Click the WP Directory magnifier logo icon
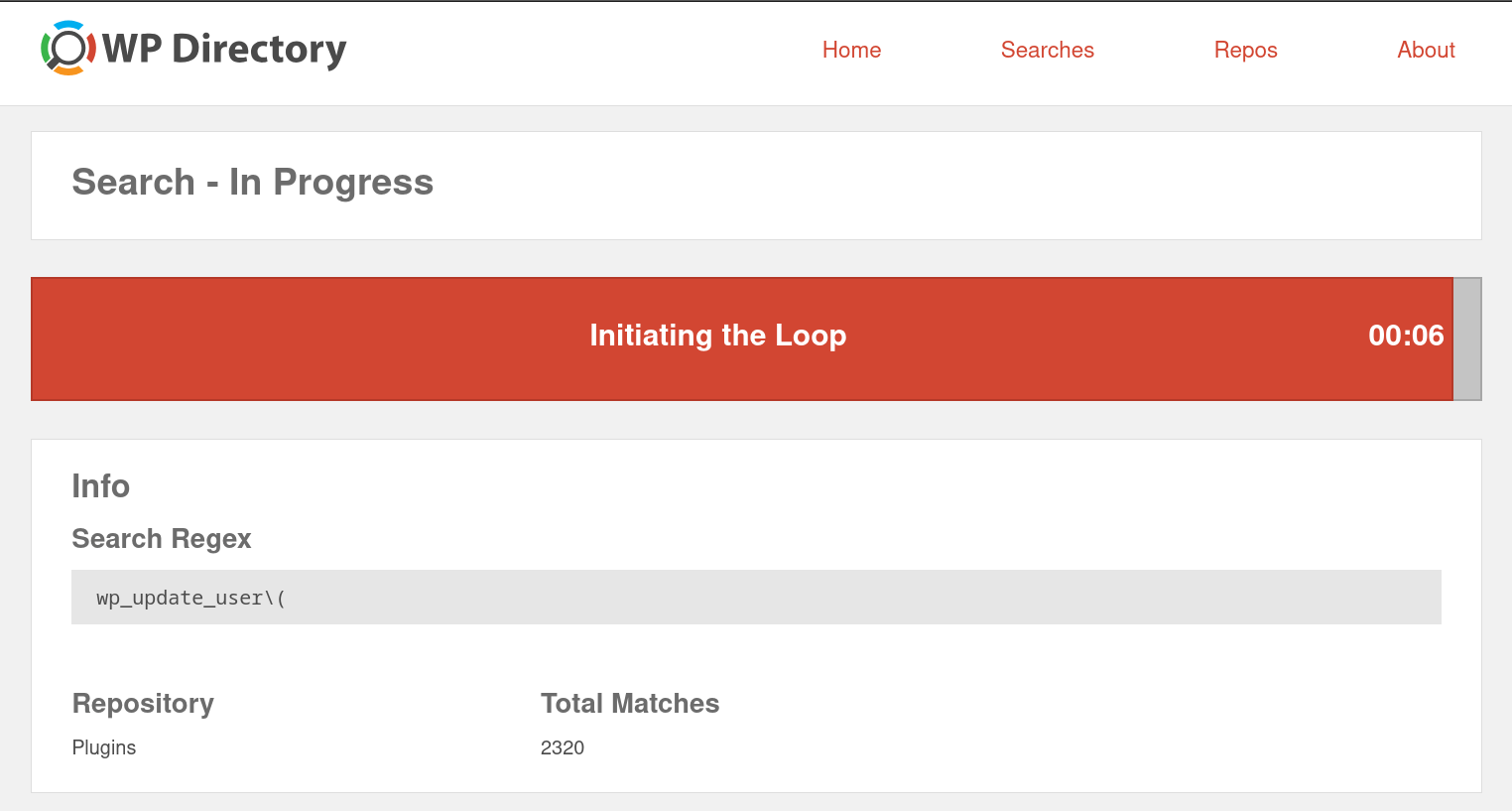 67,48
